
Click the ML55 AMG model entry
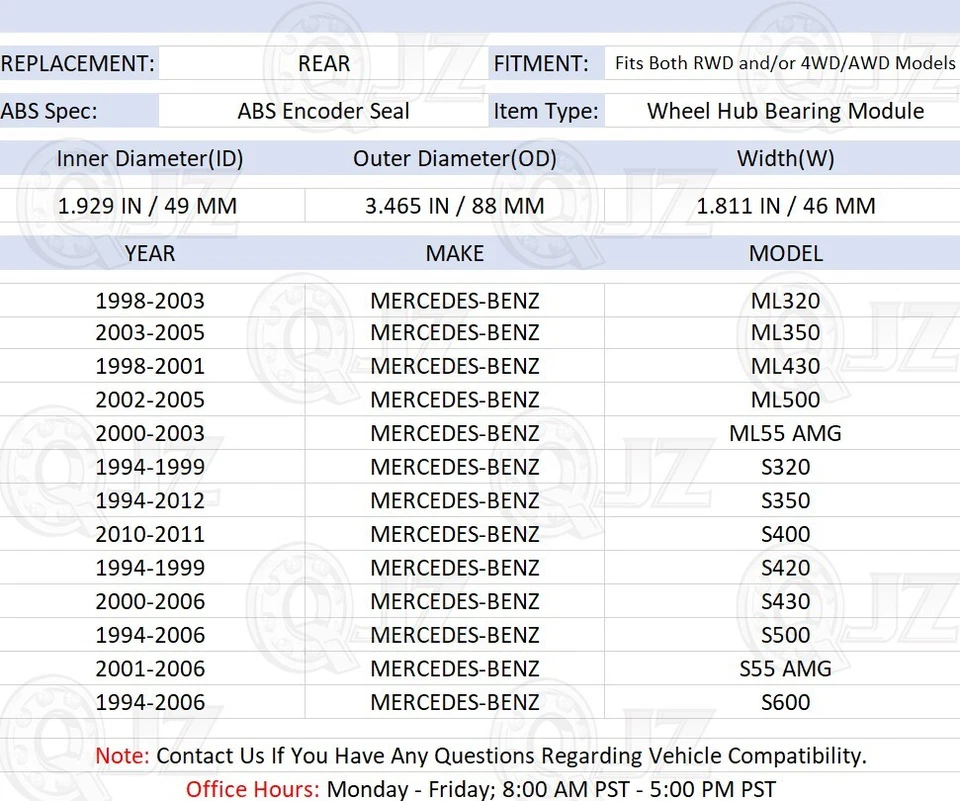pyautogui.click(x=786, y=433)
